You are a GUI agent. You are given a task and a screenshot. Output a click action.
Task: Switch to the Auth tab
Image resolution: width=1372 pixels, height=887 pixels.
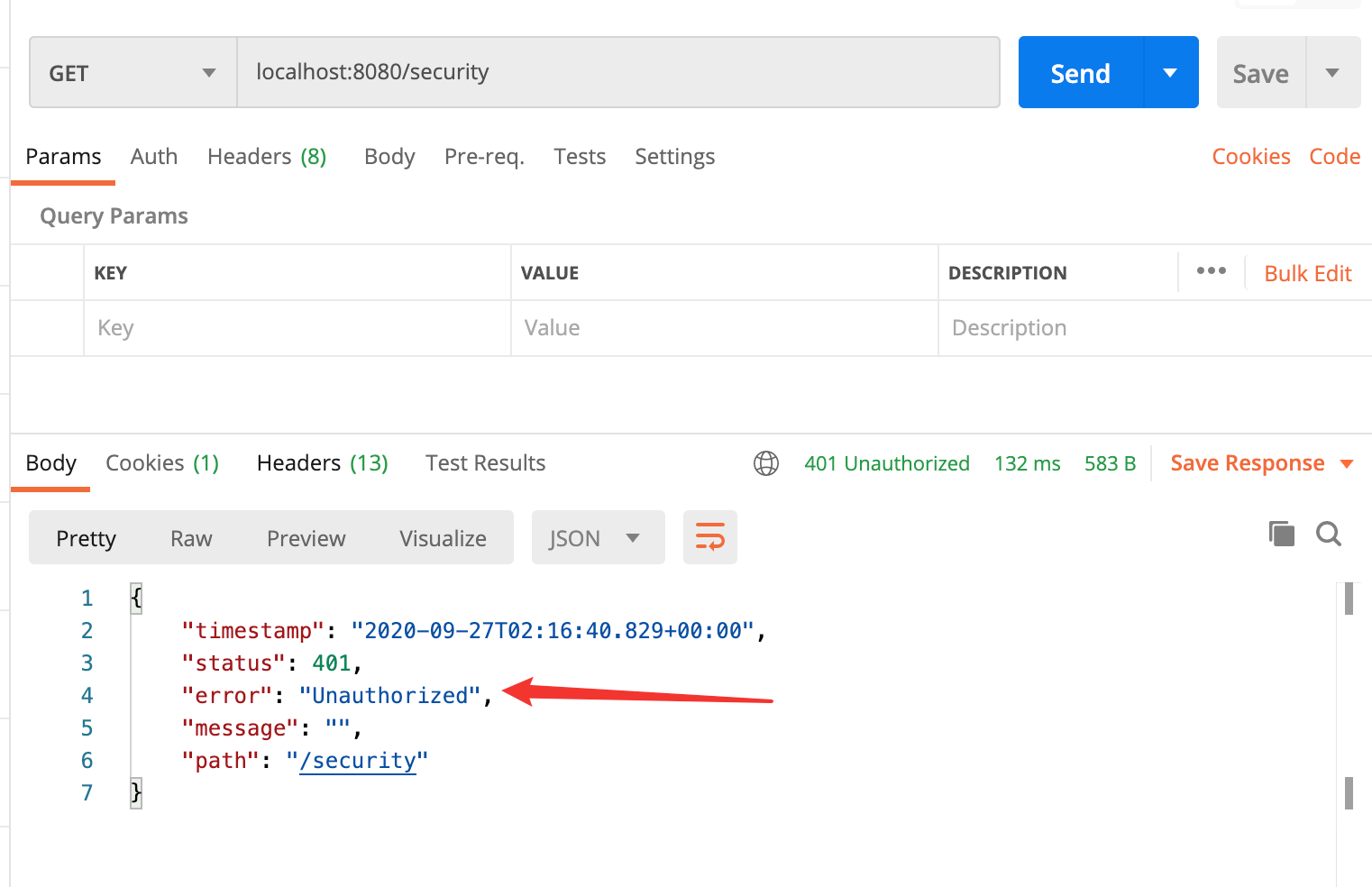tap(153, 157)
